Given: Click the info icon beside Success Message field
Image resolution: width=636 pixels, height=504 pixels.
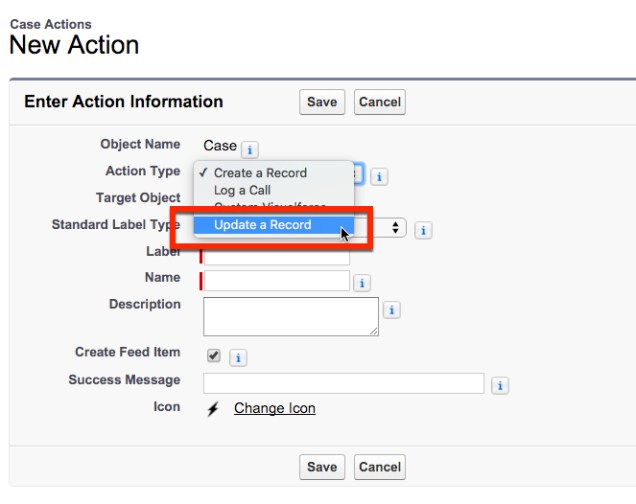Looking at the screenshot, I should click(x=500, y=385).
